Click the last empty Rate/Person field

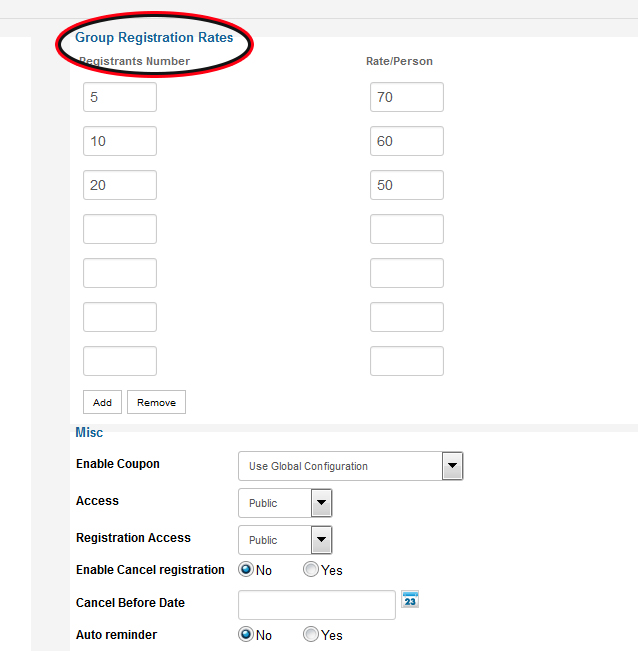(406, 361)
